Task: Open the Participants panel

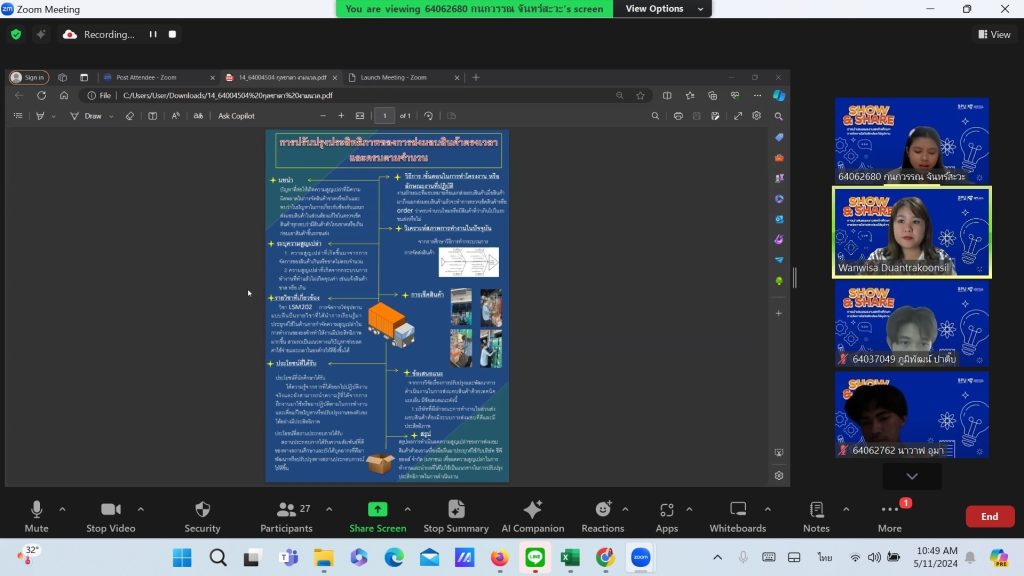Action: [286, 517]
